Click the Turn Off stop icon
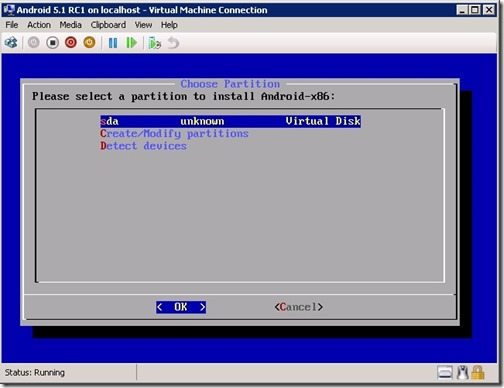The image size is (504, 388). (52, 43)
